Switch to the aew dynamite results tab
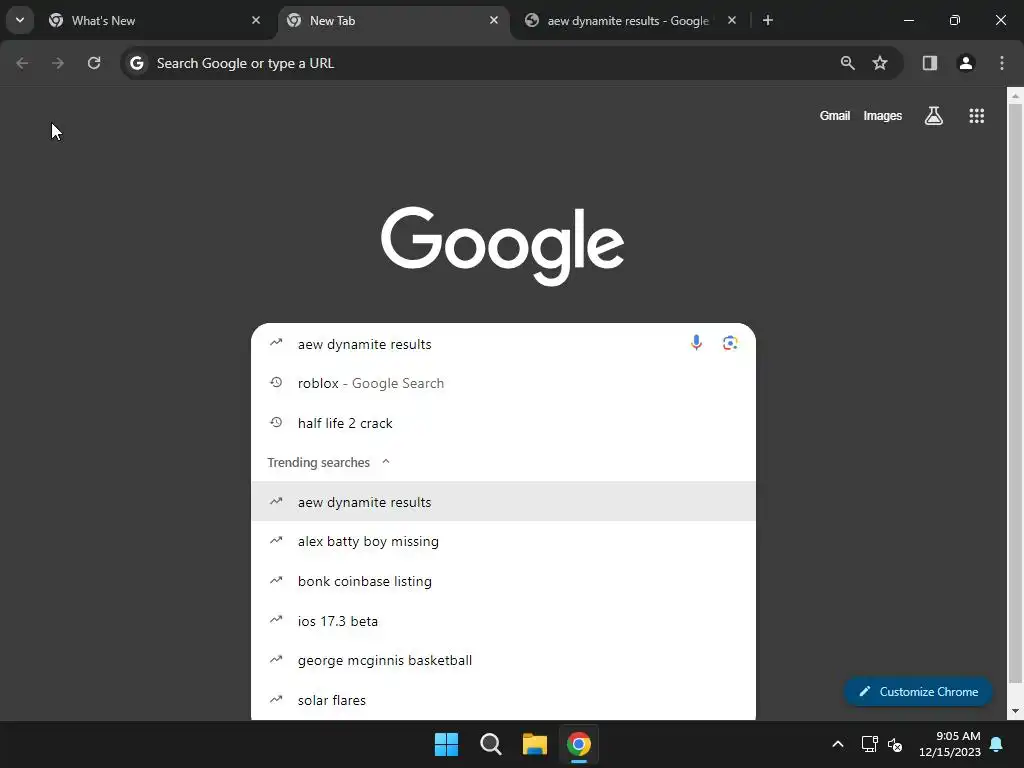This screenshot has width=1024, height=768. tap(631, 20)
